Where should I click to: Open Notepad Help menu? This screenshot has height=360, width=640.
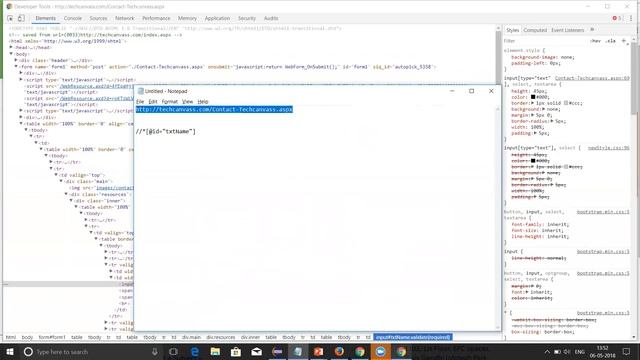click(203, 102)
